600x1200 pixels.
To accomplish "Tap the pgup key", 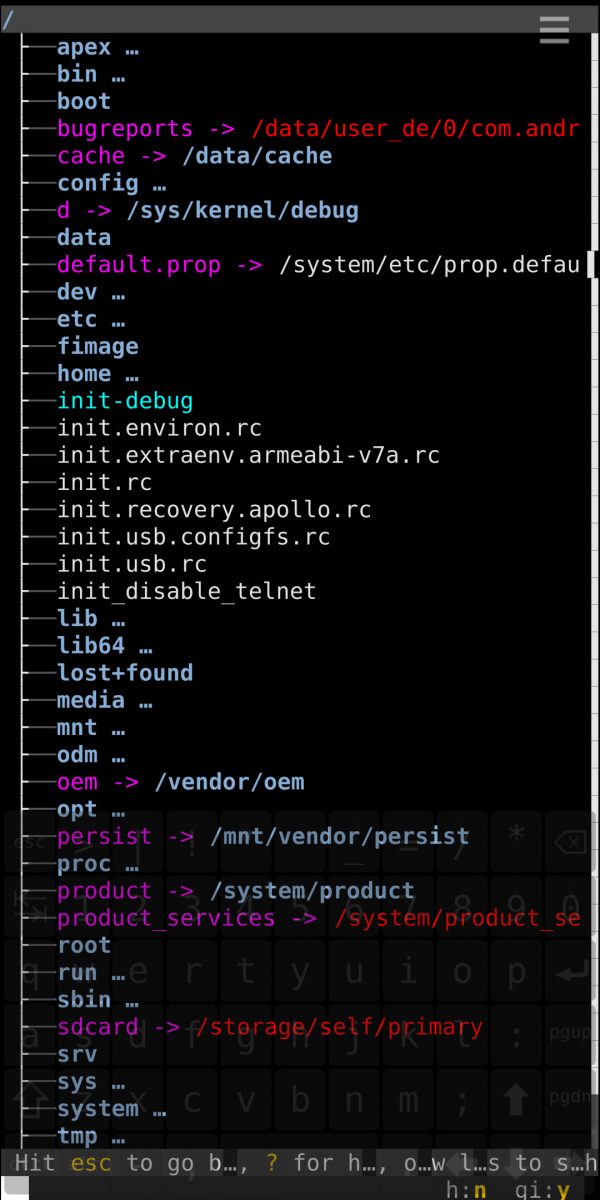I will pyautogui.click(x=573, y=1033).
